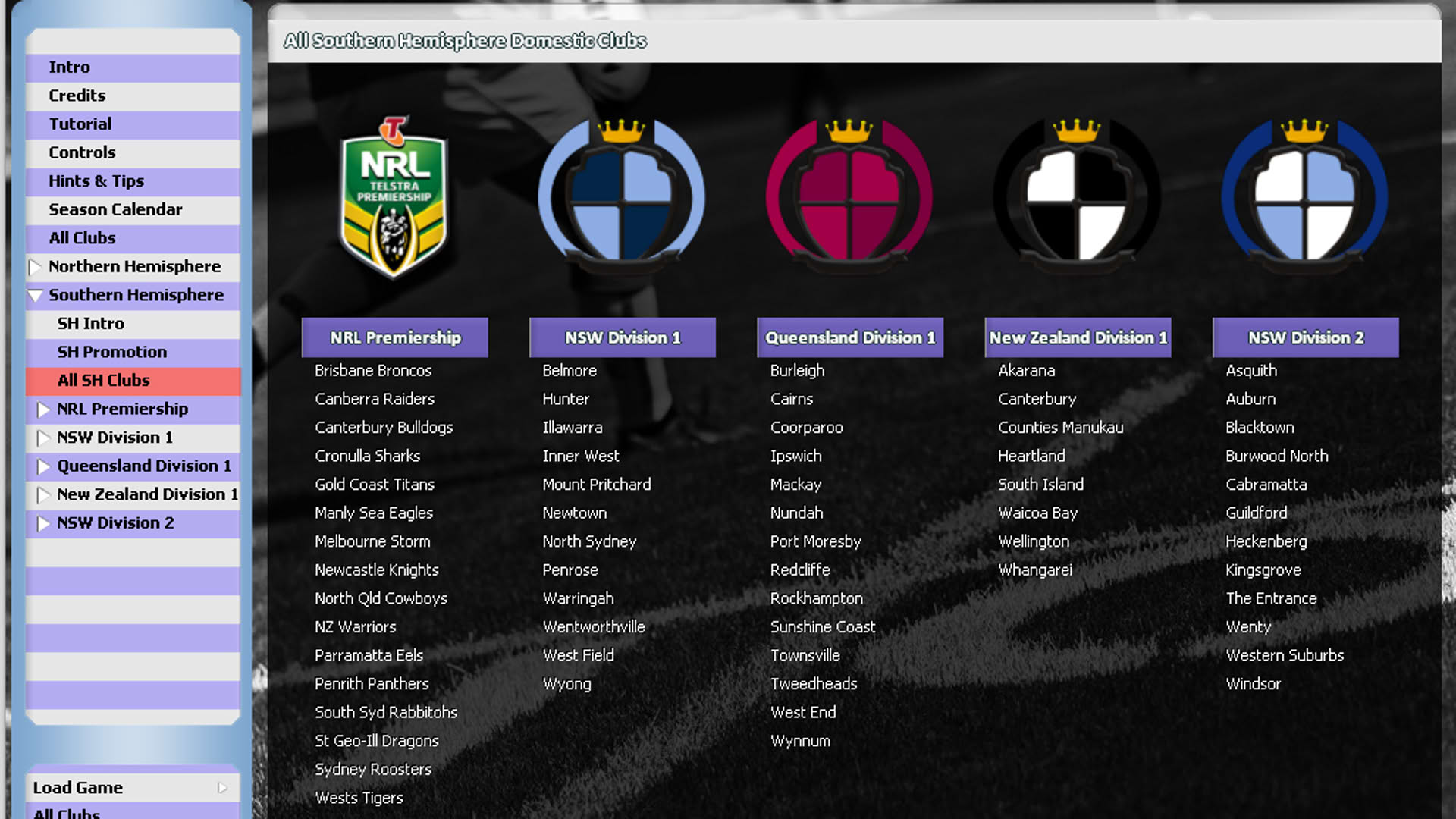Select Port Moresby club
This screenshot has width=1456, height=819.
click(815, 541)
